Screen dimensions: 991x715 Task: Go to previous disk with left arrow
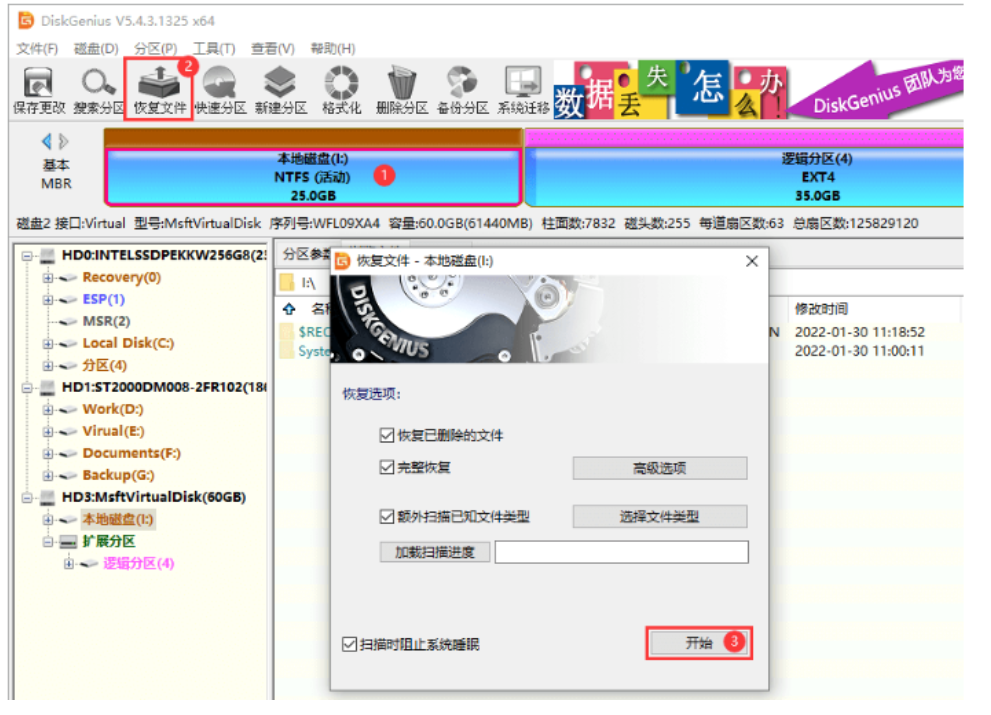[x=46, y=141]
